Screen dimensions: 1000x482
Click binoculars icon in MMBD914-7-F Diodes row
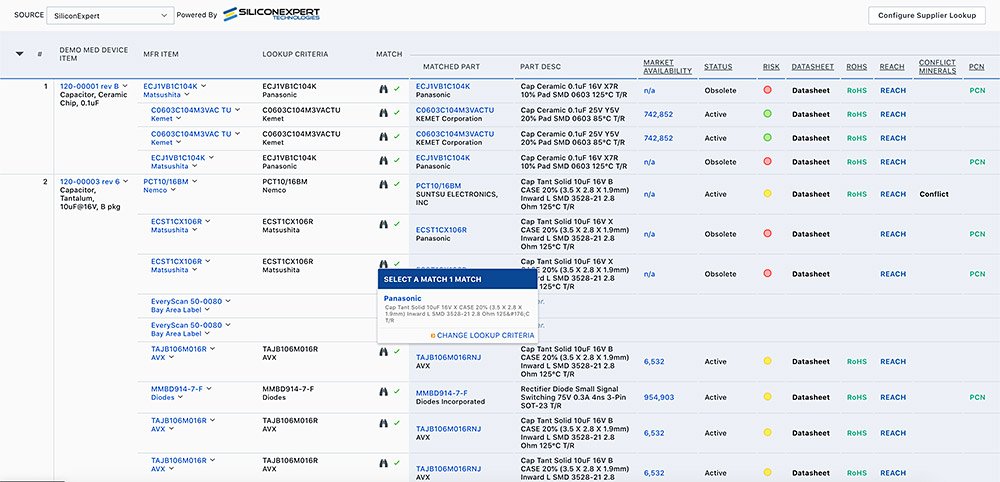point(383,391)
